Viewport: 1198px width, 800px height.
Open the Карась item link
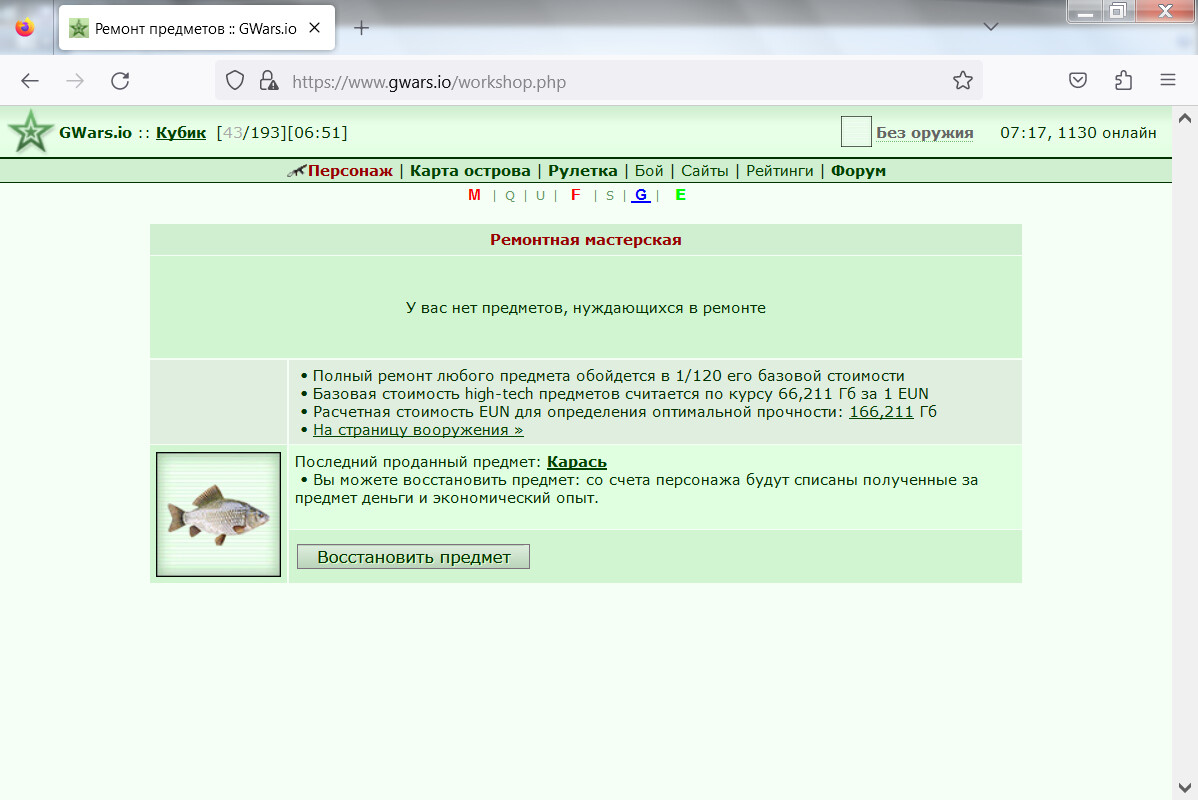[x=577, y=462]
